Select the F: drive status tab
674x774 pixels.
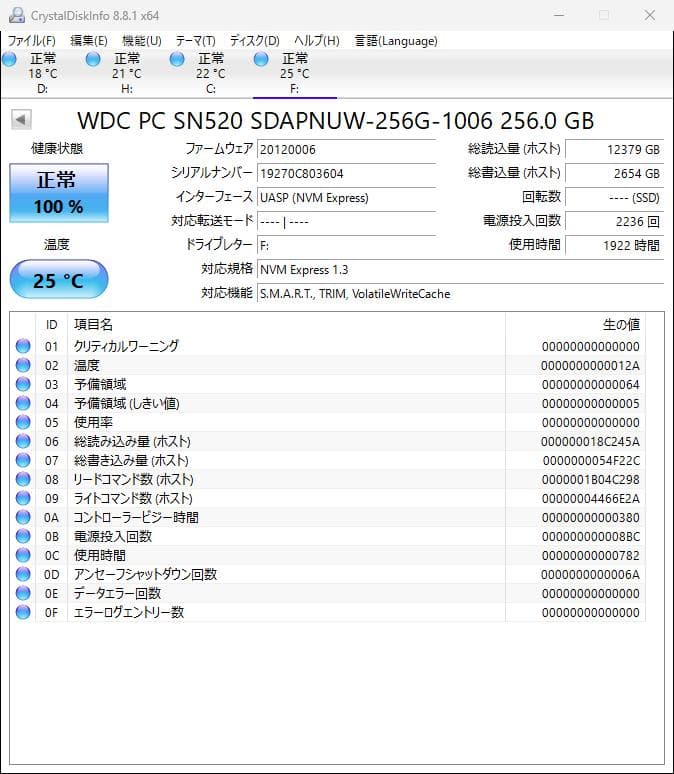[294, 74]
